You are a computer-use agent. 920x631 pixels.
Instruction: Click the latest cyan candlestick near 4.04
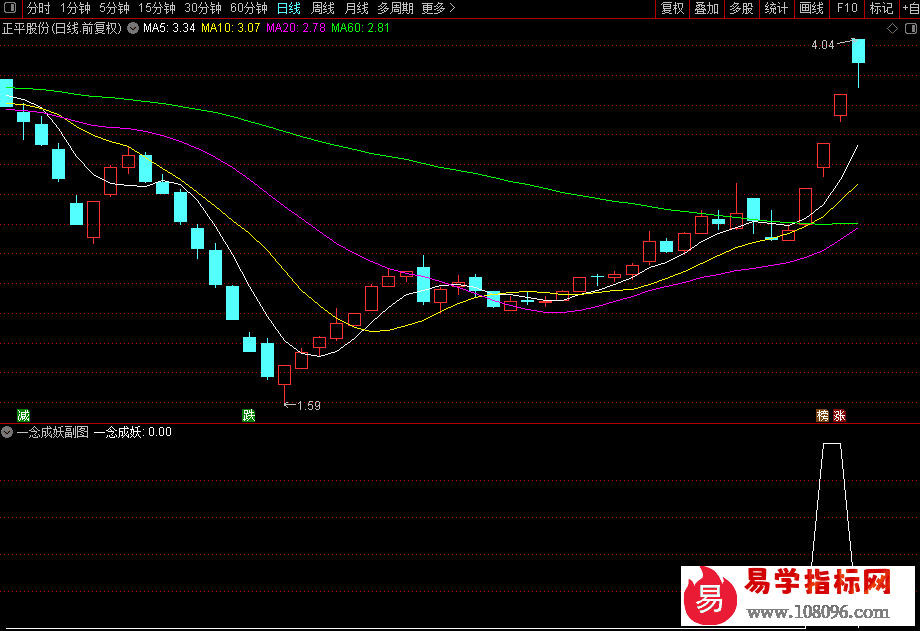click(x=858, y=51)
